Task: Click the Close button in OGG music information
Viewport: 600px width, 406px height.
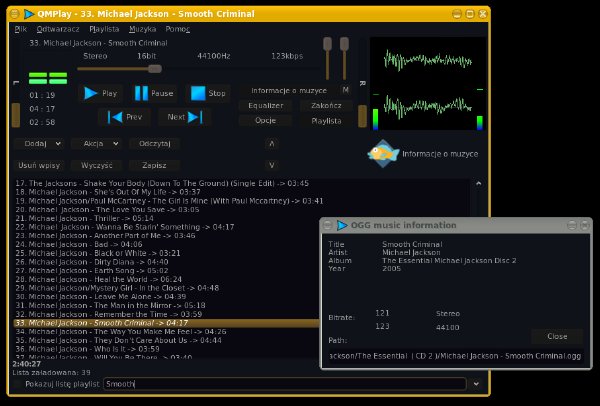Action: coord(557,336)
